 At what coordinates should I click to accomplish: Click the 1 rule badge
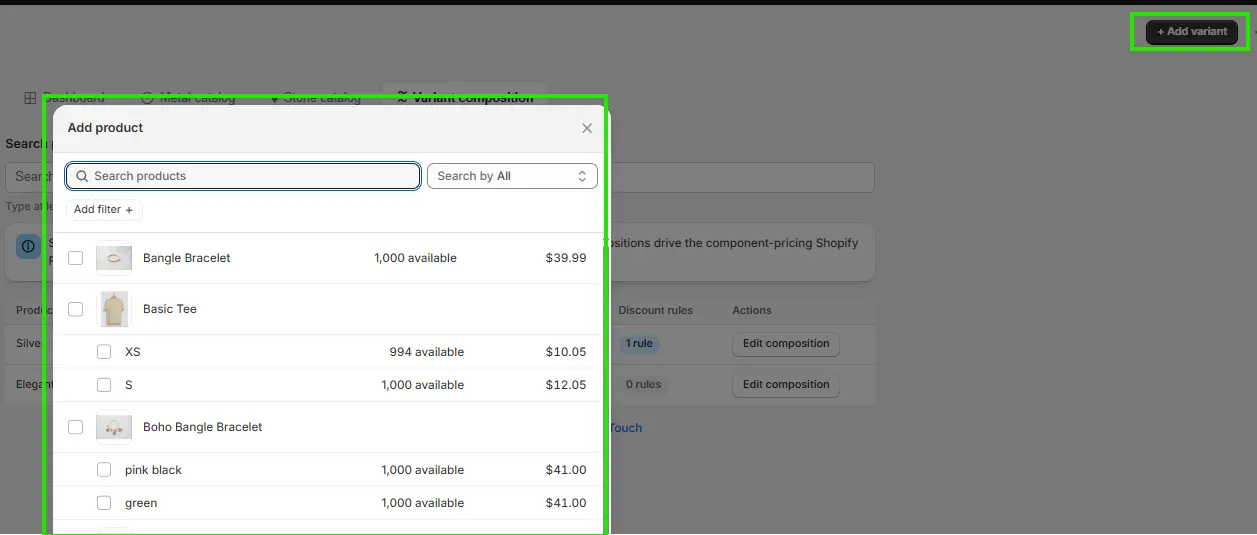(639, 344)
